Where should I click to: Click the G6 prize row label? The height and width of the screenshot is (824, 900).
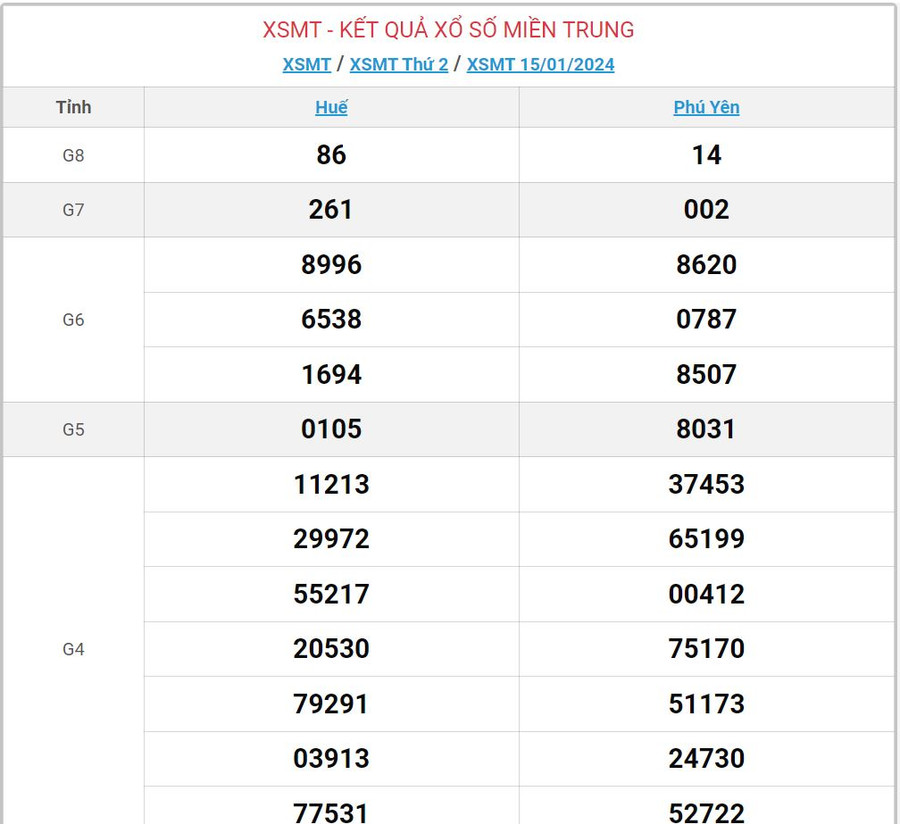pos(73,320)
